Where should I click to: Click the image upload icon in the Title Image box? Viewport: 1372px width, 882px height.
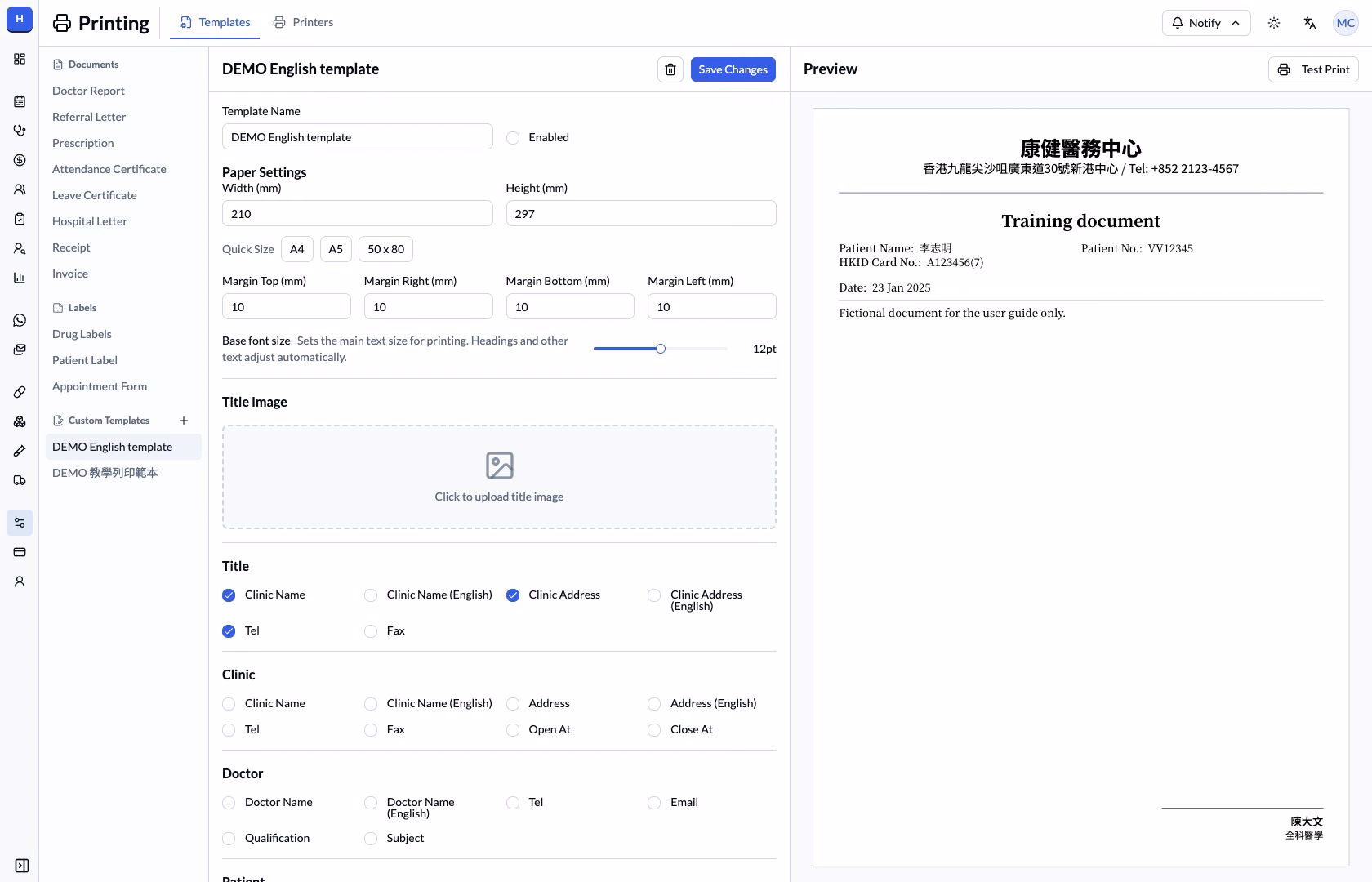[500, 465]
